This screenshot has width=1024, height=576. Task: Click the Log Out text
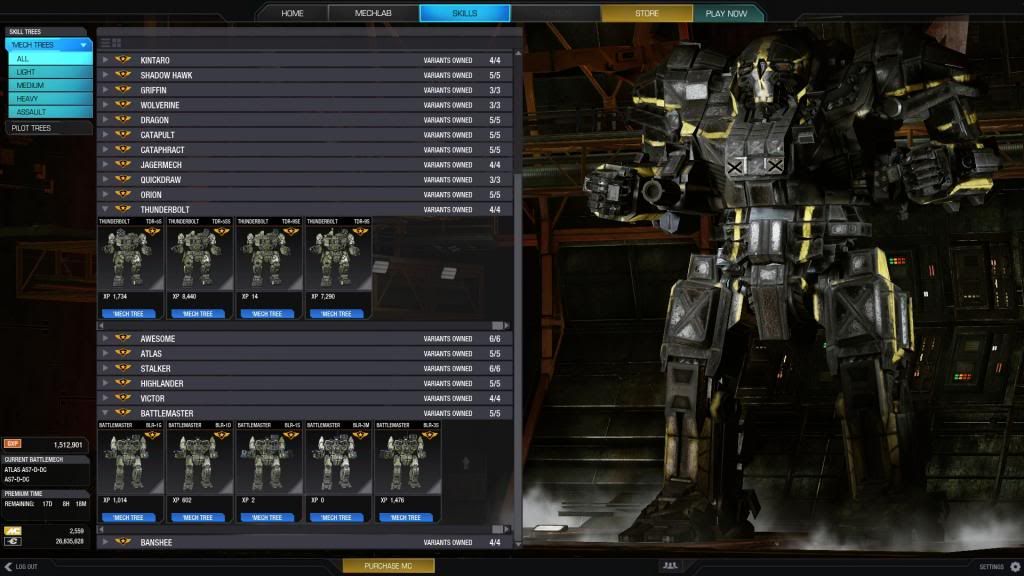coord(27,567)
